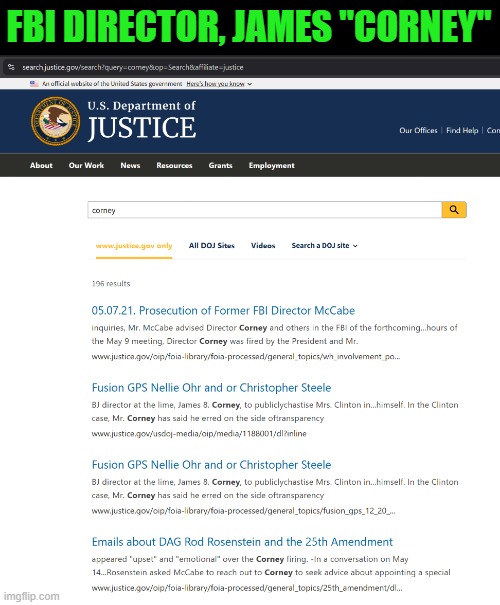The width and height of the screenshot is (500, 605).
Task: Click the yellow search magnifier button
Action: point(454,210)
